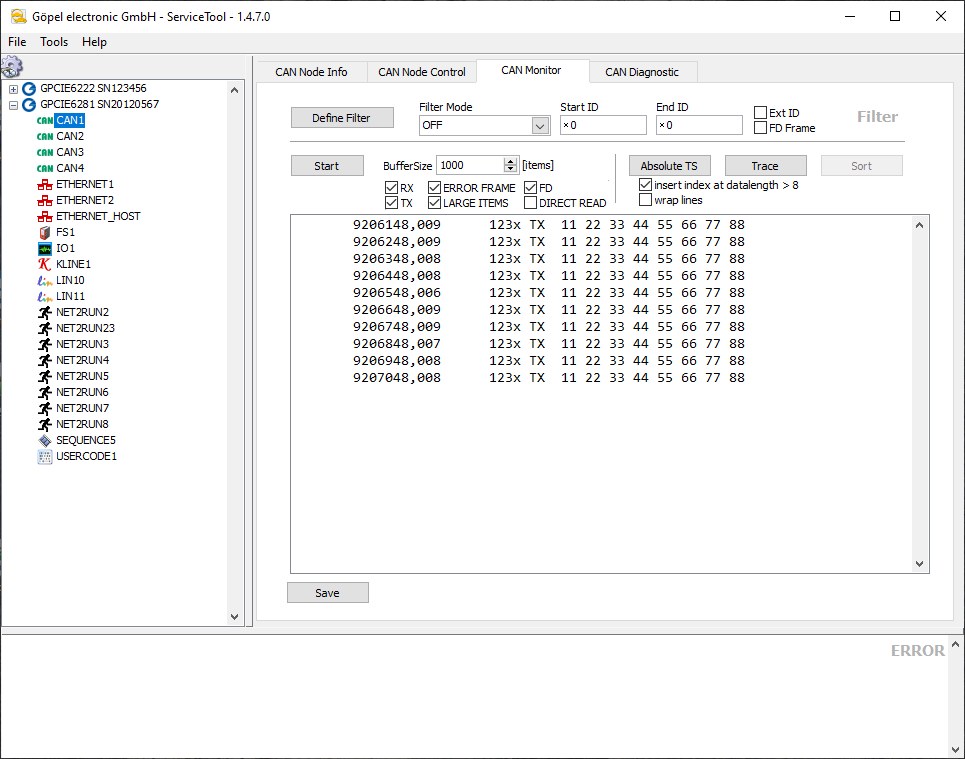
Task: Click the NET2RUN3 running man icon
Action: click(x=45, y=345)
